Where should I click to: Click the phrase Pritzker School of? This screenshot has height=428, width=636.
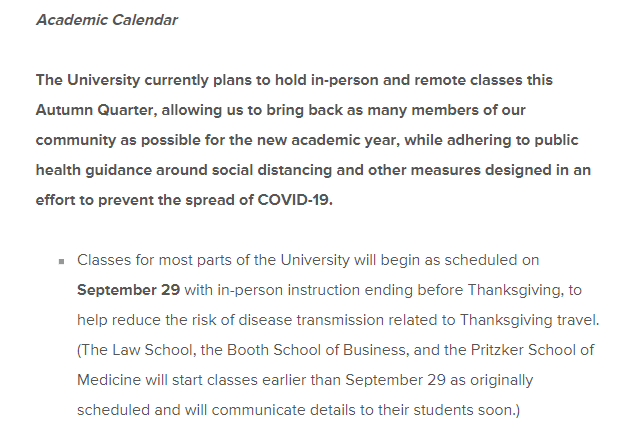(x=532, y=350)
